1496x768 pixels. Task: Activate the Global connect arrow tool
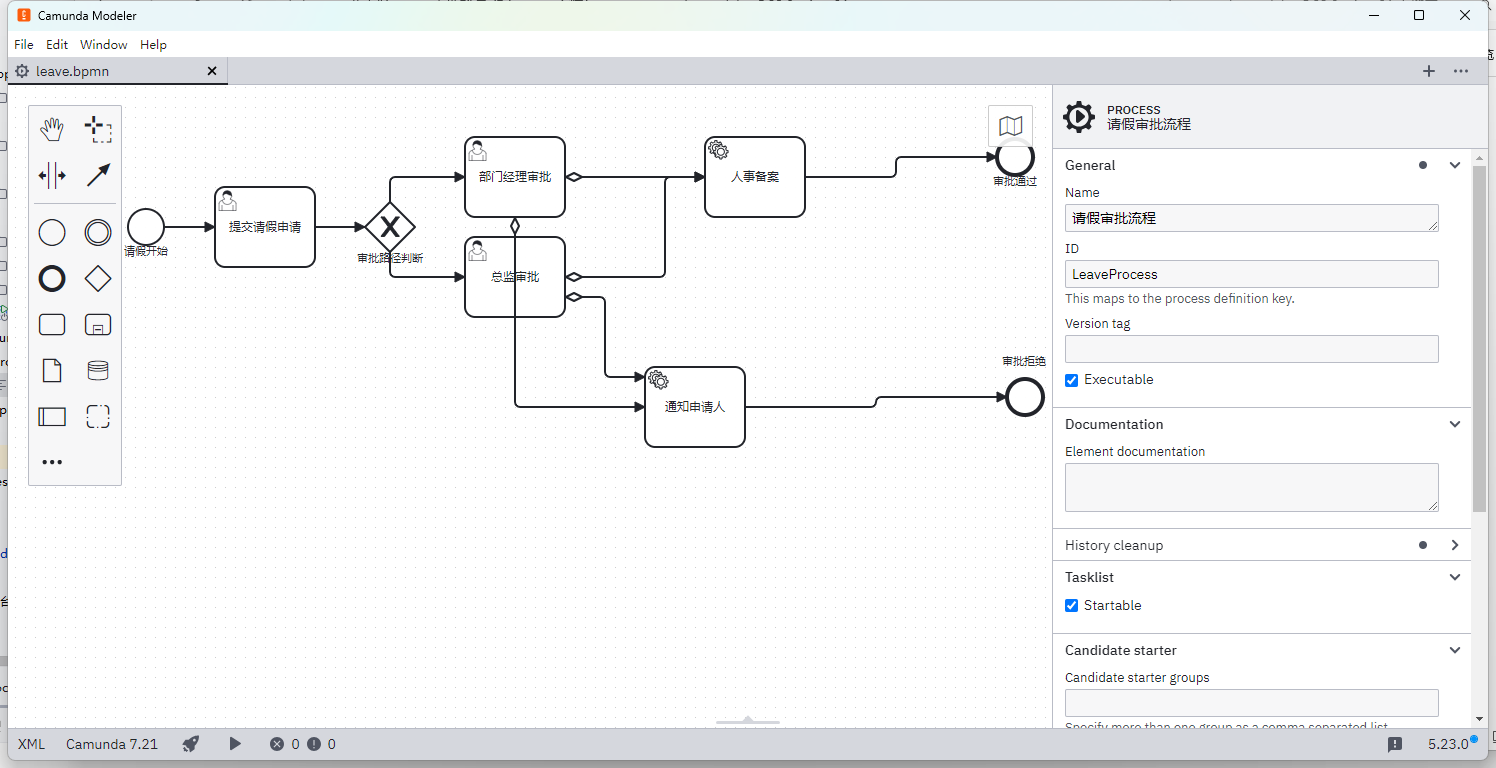pyautogui.click(x=98, y=175)
